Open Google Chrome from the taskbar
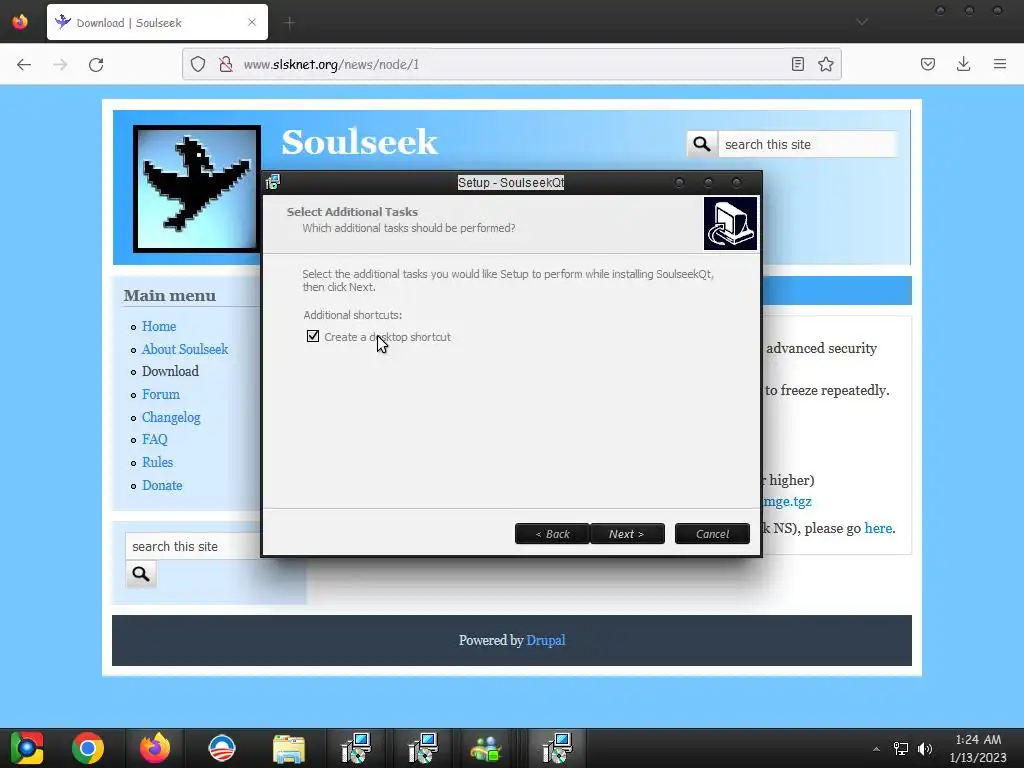The image size is (1024, 768). pos(88,748)
